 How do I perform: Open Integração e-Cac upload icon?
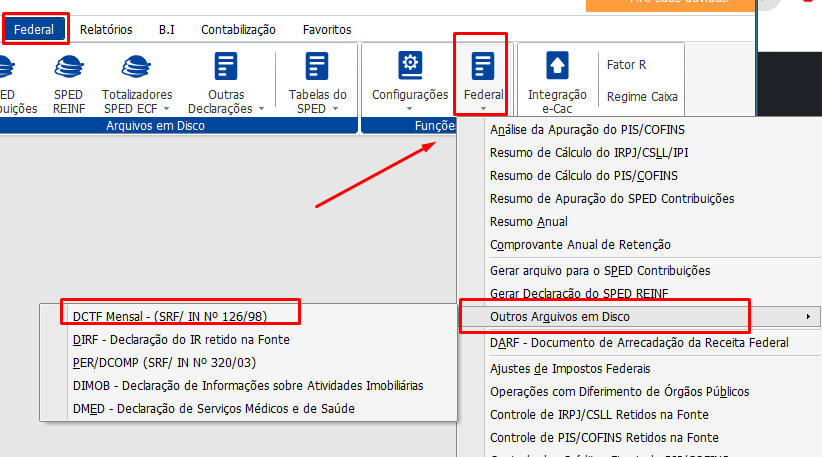click(x=557, y=66)
